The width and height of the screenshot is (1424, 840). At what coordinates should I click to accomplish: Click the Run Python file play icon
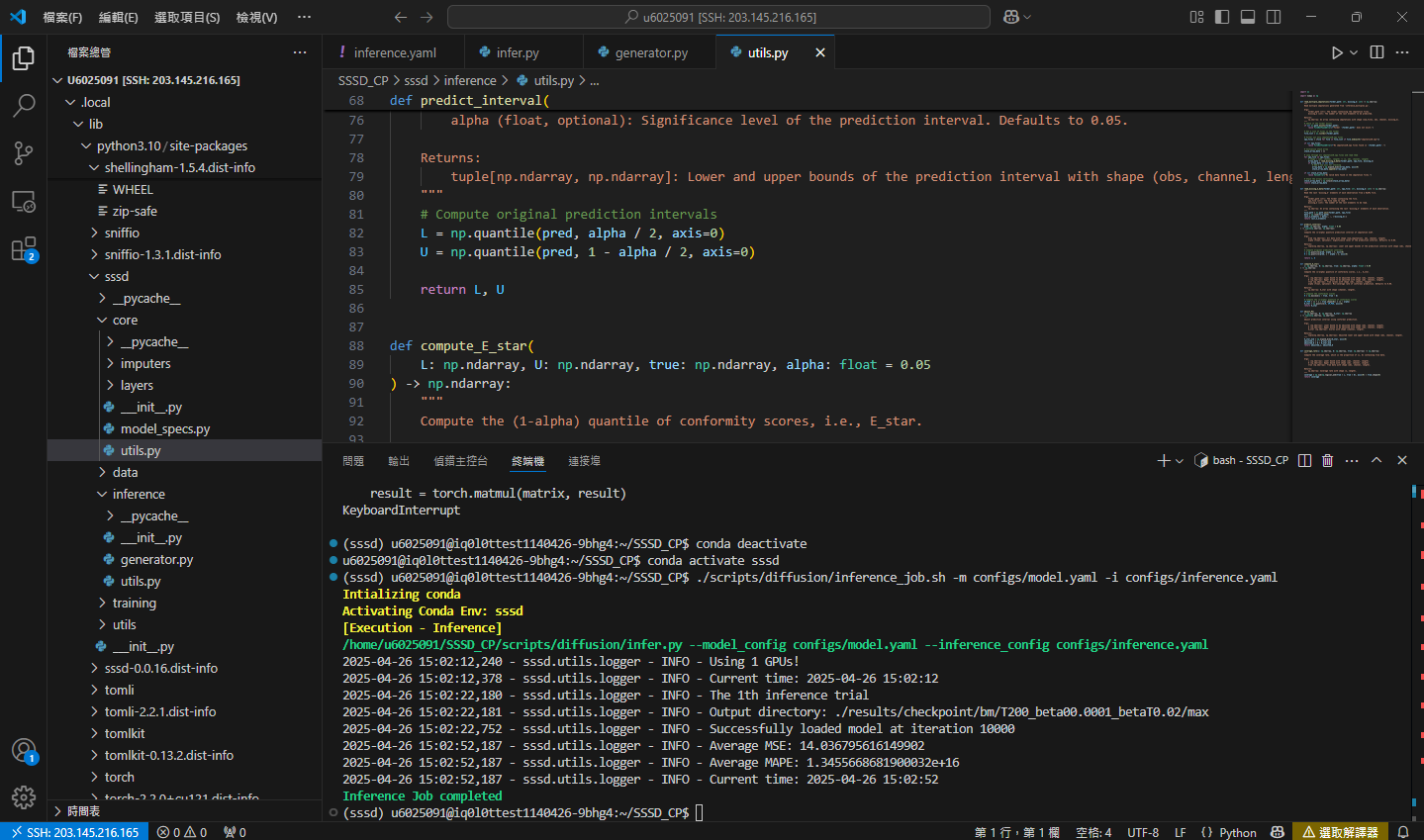click(1337, 52)
